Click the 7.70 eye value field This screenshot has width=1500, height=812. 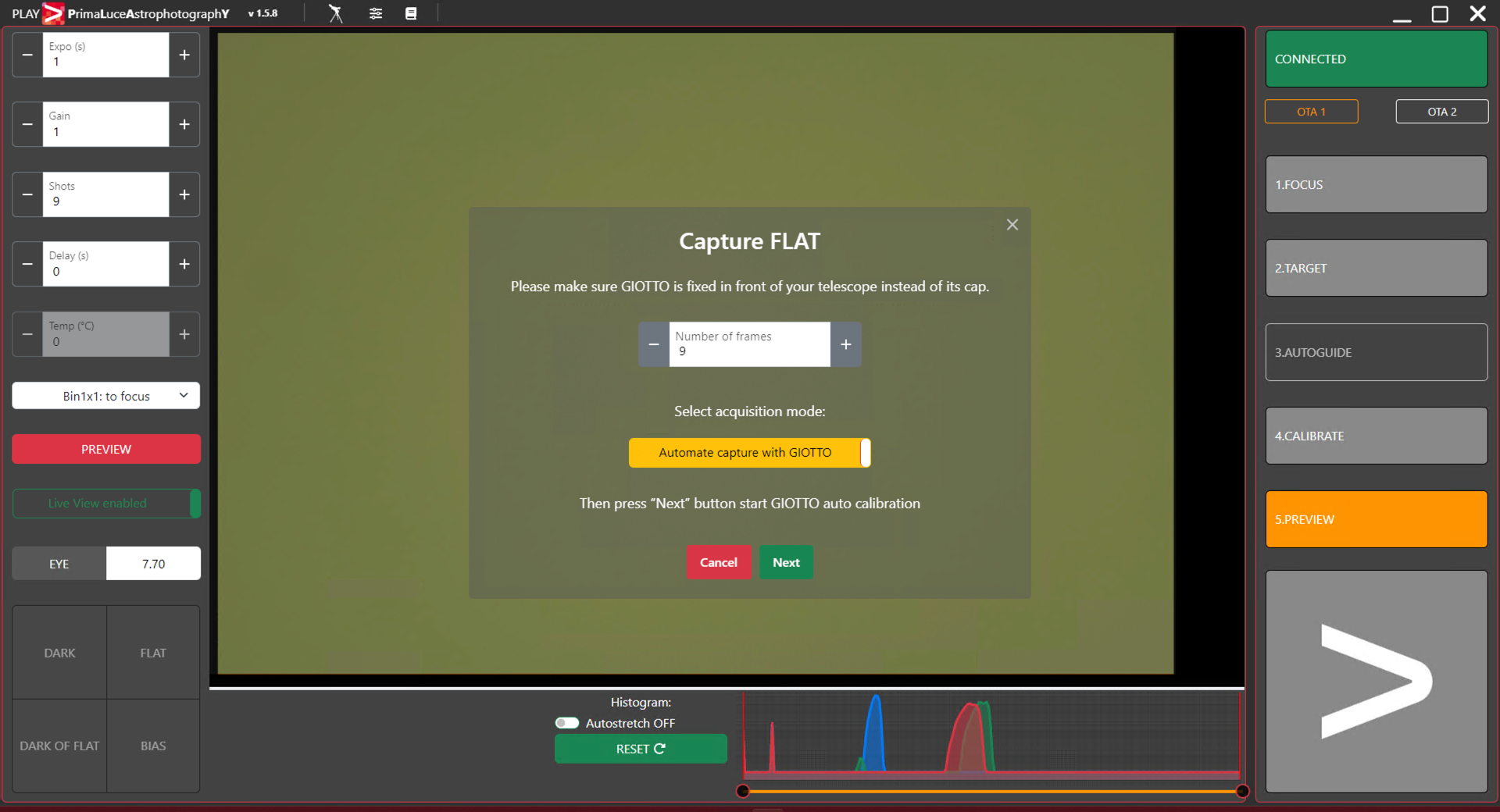pos(153,564)
